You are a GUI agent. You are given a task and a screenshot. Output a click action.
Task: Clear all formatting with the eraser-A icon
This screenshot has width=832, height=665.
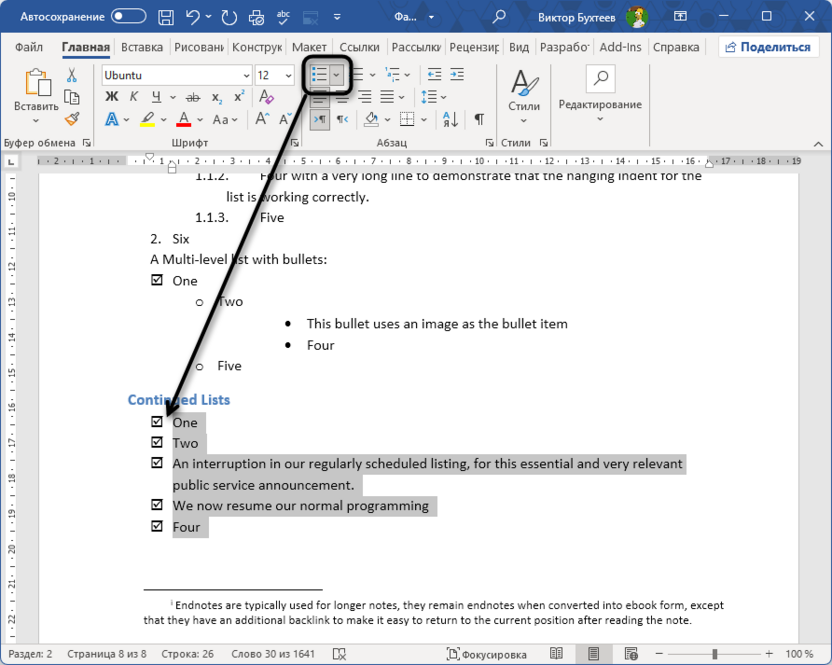(x=266, y=97)
